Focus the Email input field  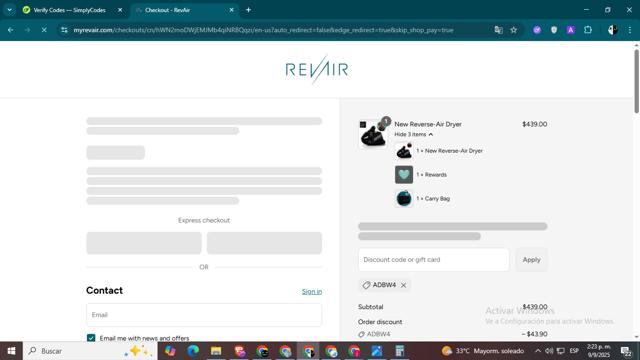click(204, 315)
